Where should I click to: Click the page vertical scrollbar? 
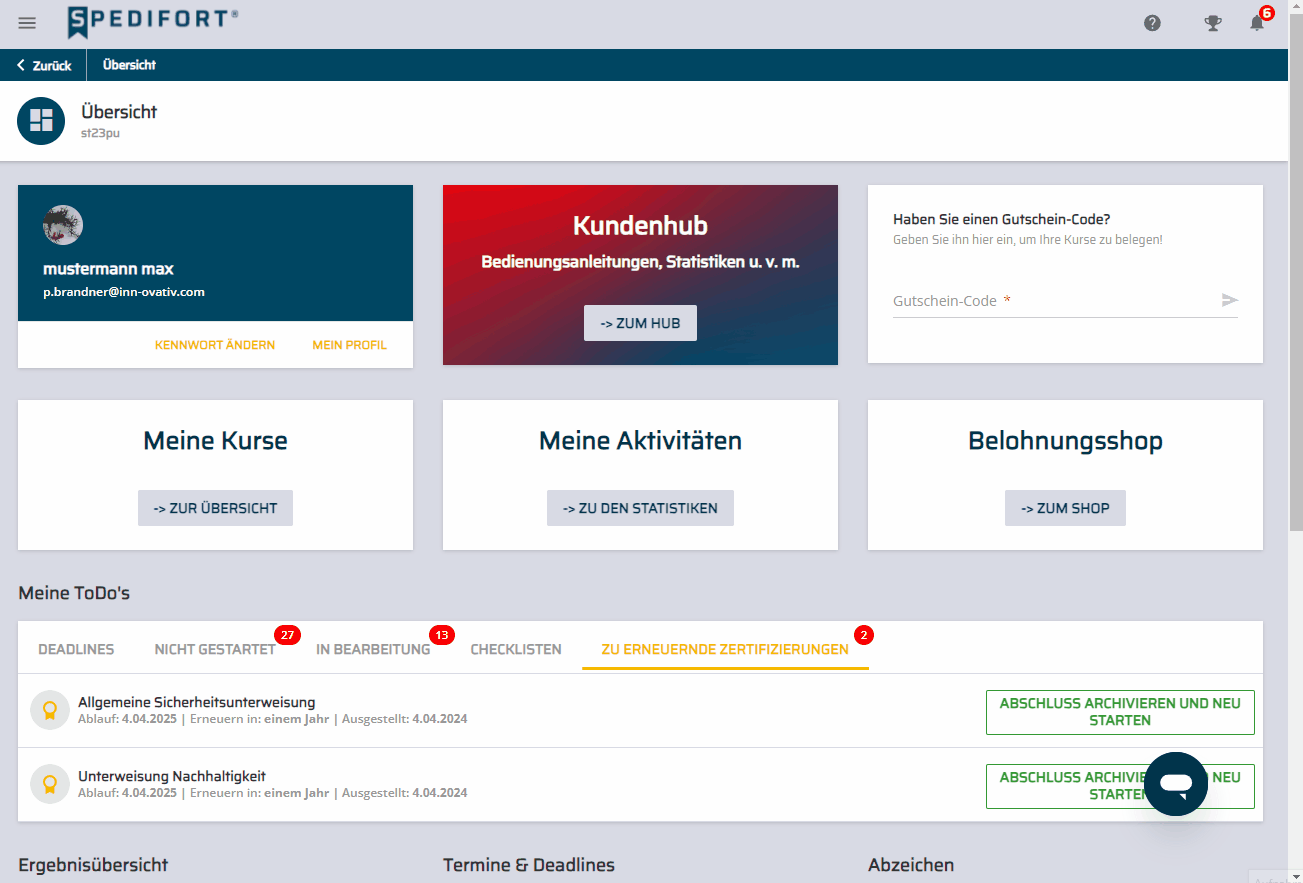click(1295, 270)
